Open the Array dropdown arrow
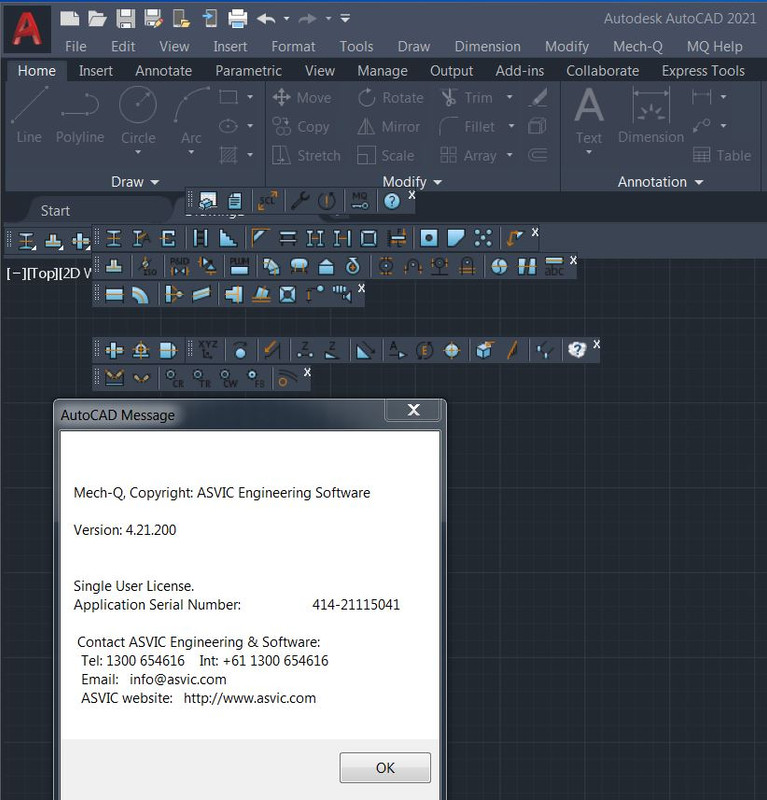Image resolution: width=767 pixels, height=800 pixels. (x=509, y=155)
